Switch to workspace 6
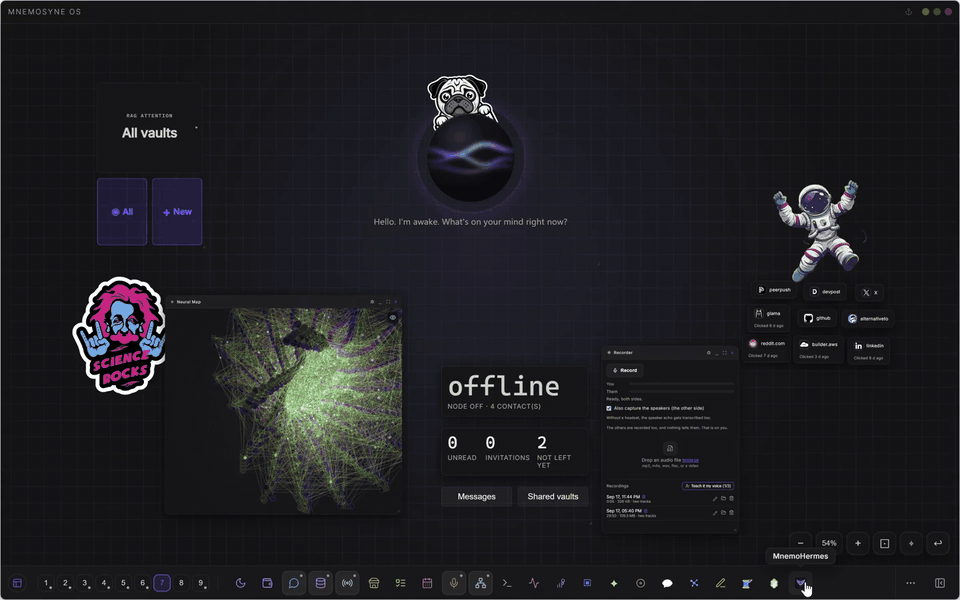 (143, 583)
